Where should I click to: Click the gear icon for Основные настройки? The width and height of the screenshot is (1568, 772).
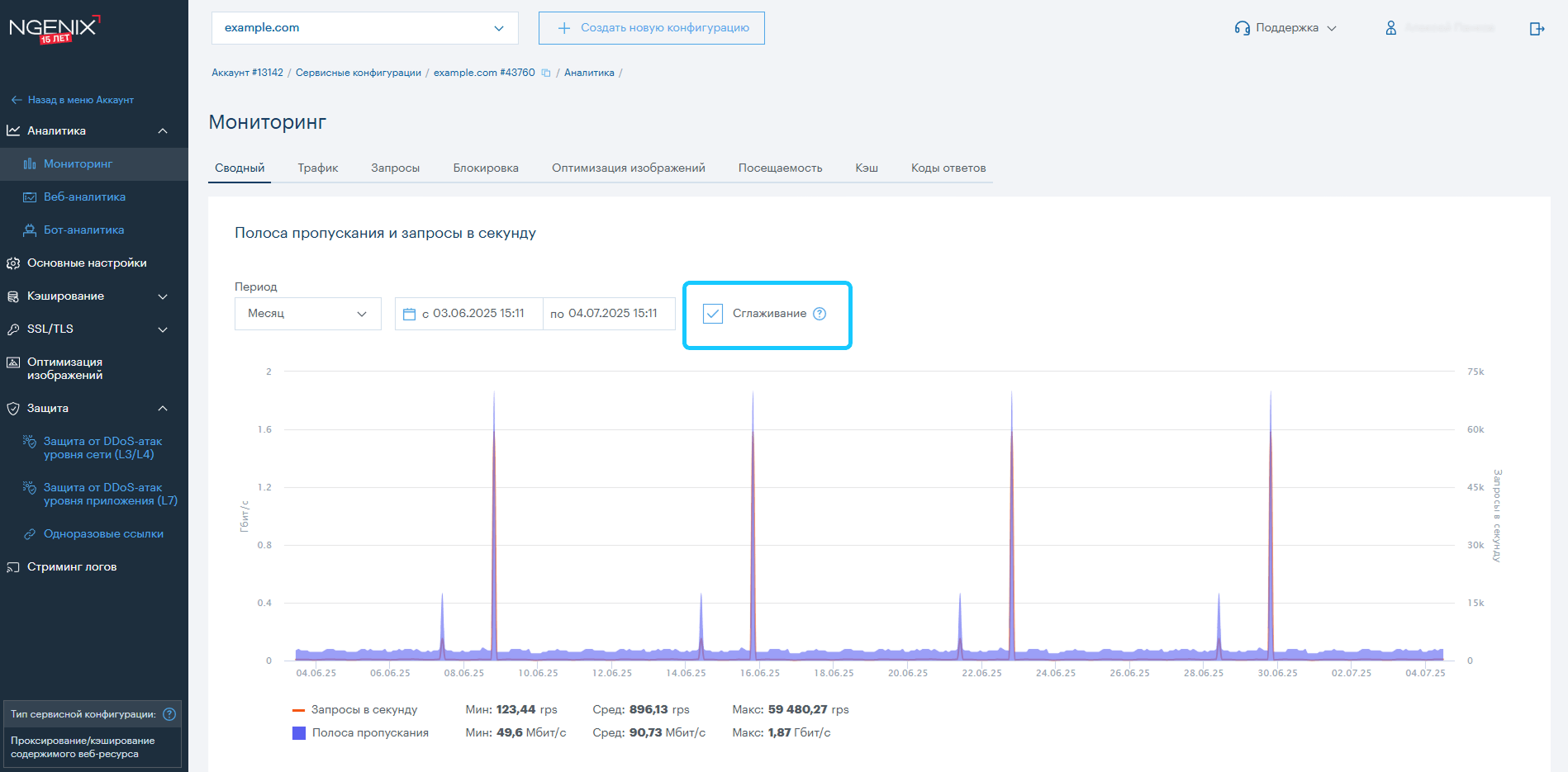pos(13,263)
